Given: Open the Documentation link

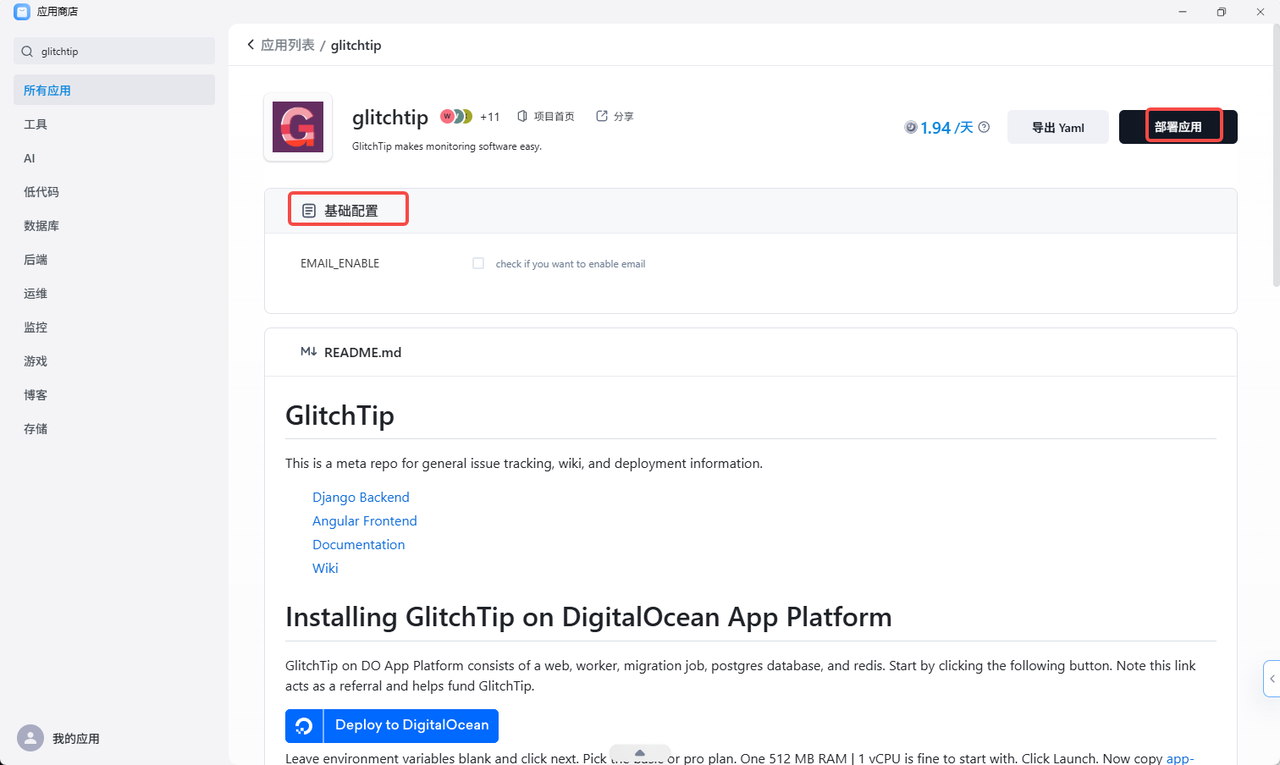Looking at the screenshot, I should click(x=358, y=545).
